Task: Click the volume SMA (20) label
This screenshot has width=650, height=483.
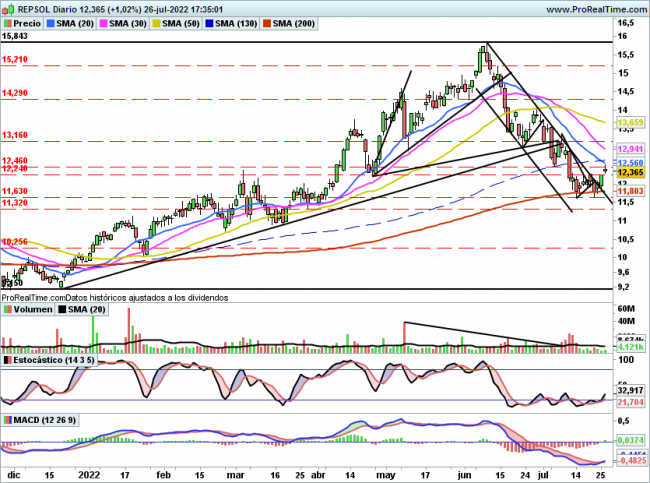Action: 82,309
